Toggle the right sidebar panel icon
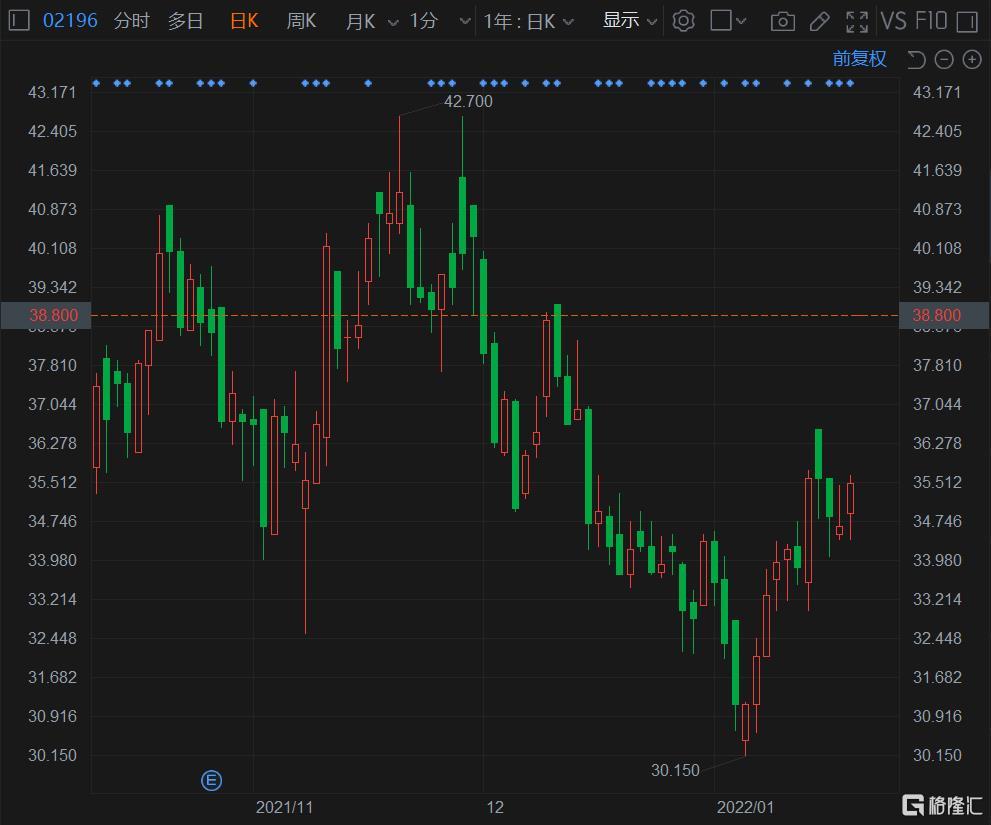Screen dimensions: 991x825 click(x=967, y=22)
